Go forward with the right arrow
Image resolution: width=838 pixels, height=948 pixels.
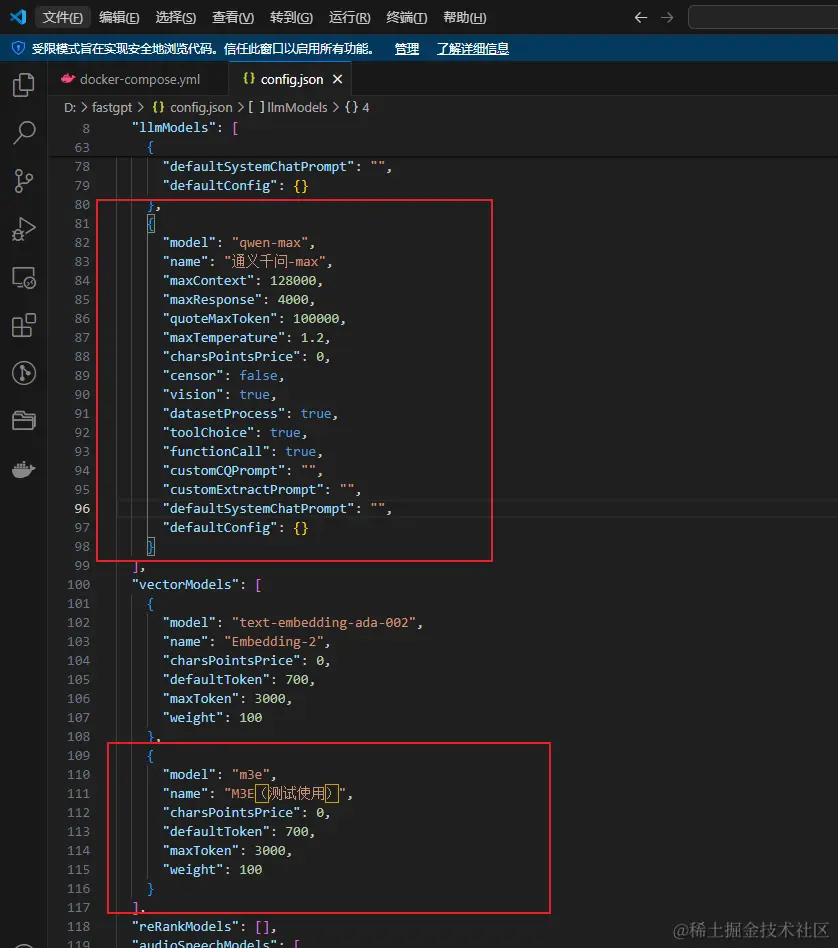tap(667, 18)
